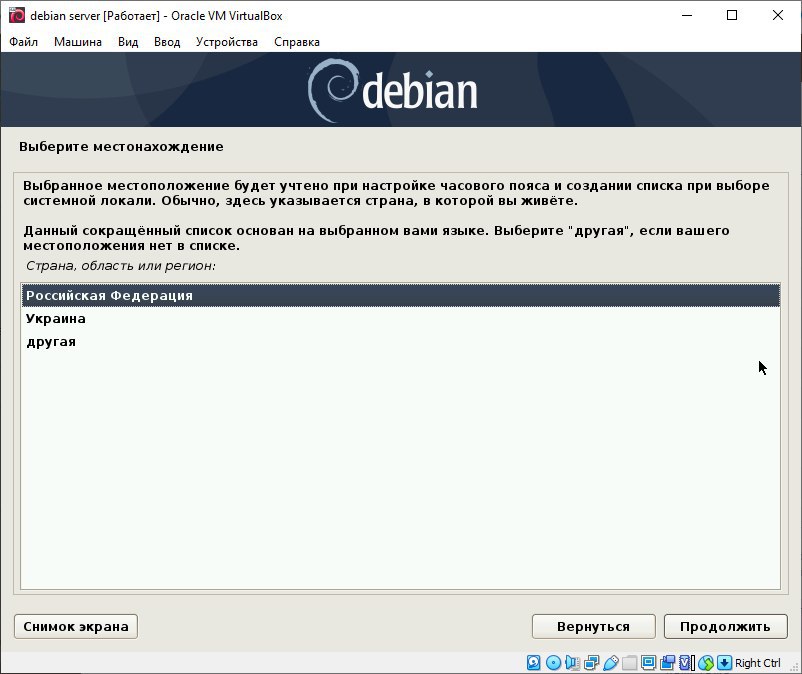The height and width of the screenshot is (674, 802).
Task: Click the recording status icon
Action: pyautogui.click(x=668, y=663)
